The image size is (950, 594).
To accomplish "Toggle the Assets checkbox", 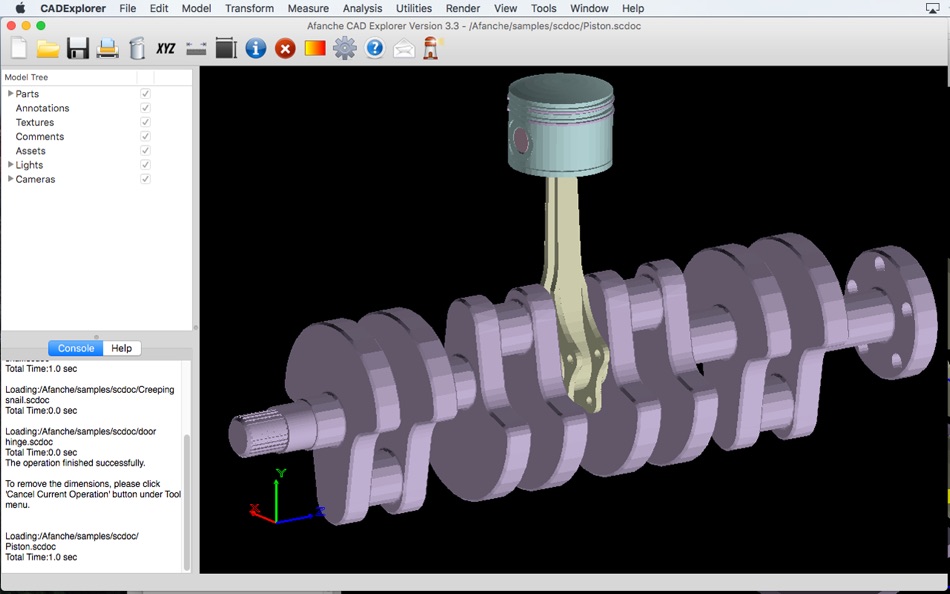I will [x=145, y=150].
